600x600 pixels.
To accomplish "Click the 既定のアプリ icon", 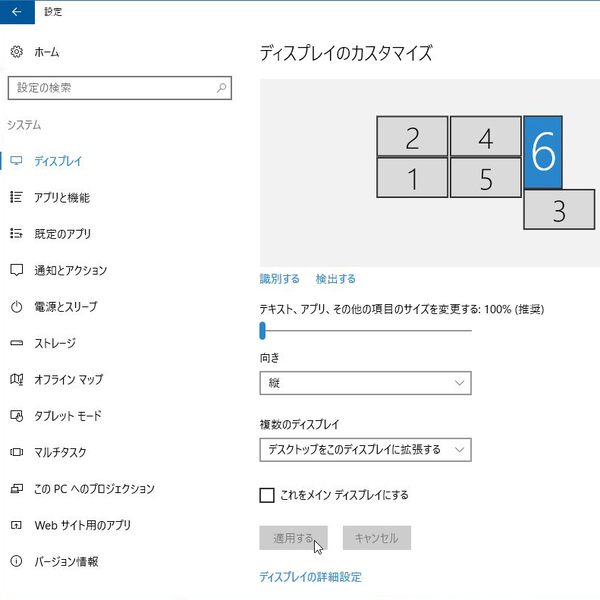I will 16,233.
